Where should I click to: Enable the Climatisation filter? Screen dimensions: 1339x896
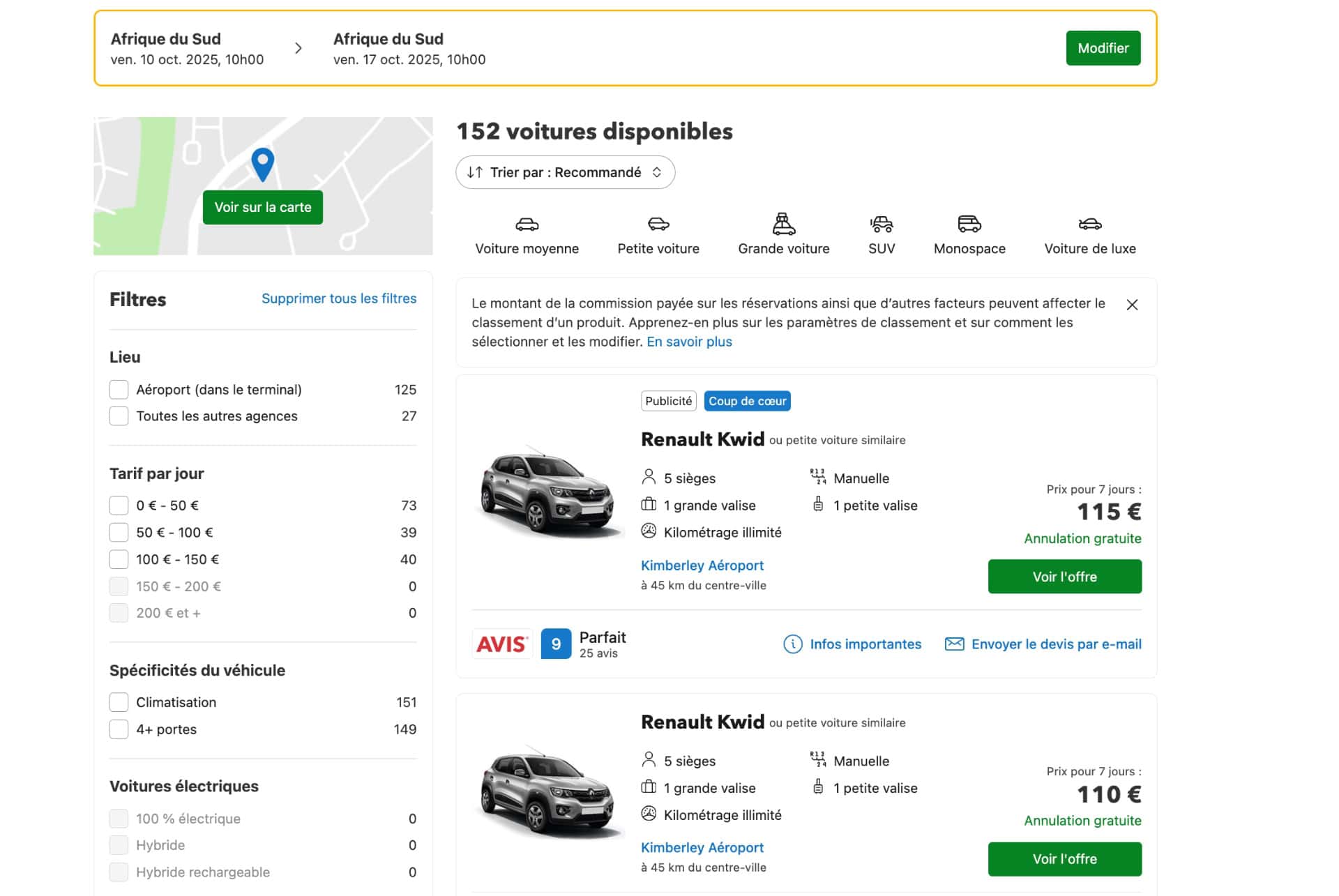(119, 702)
